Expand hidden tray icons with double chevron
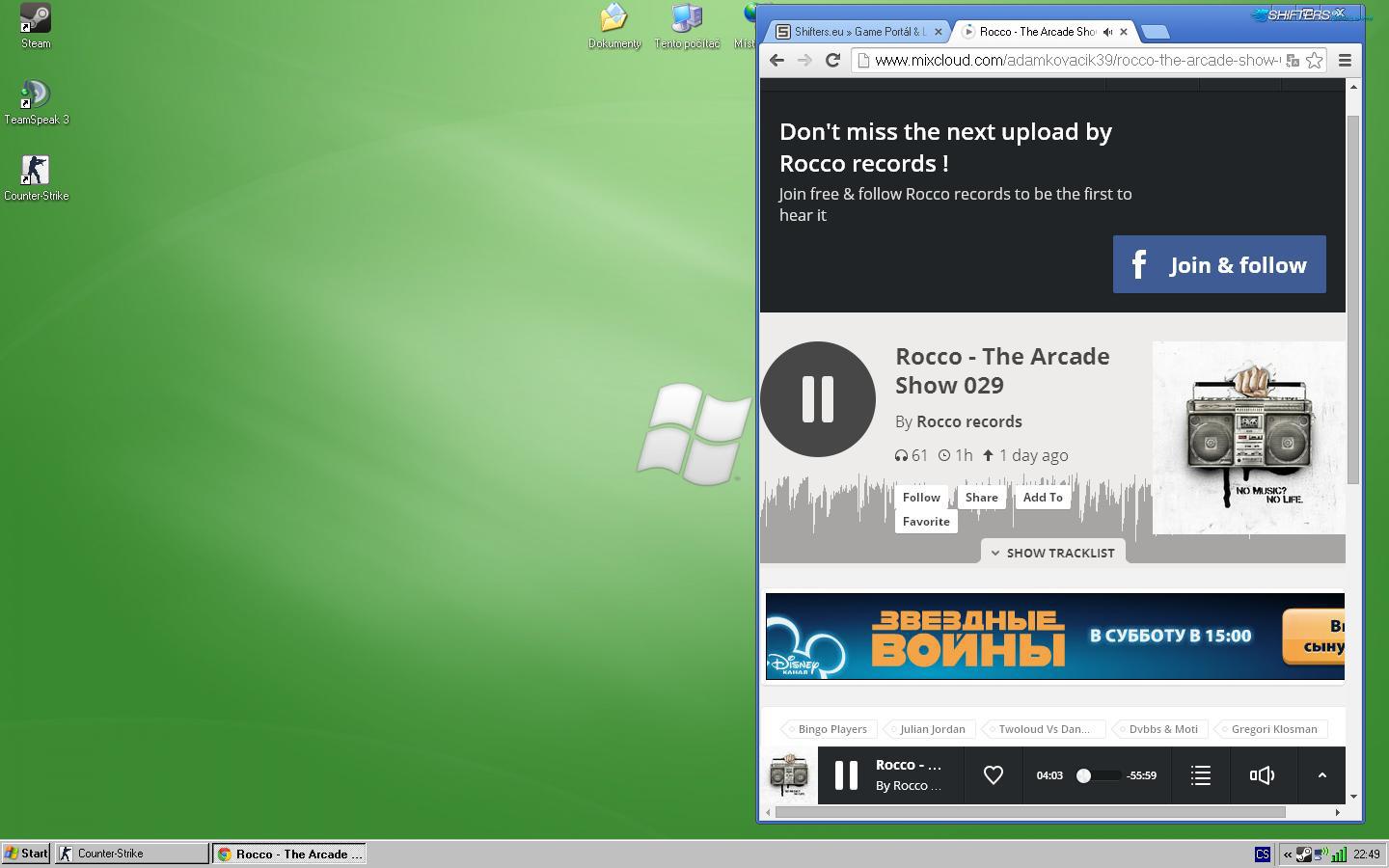 click(1287, 854)
